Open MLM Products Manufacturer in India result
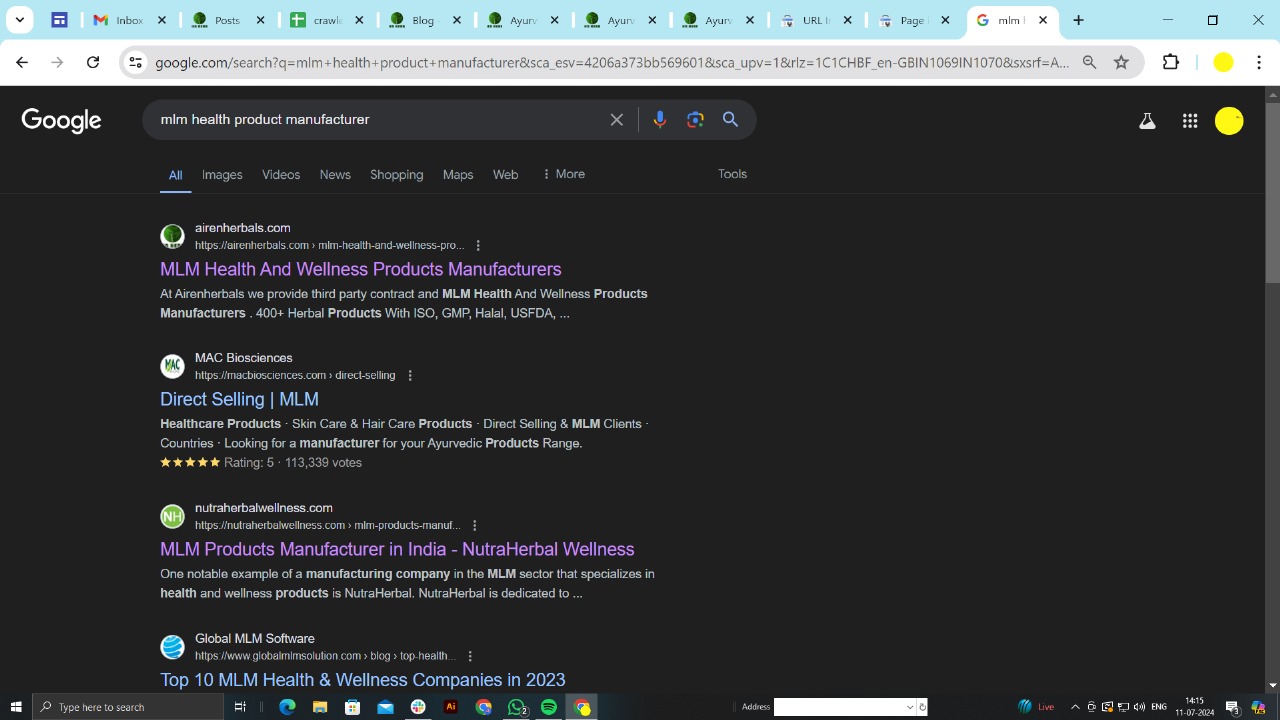The image size is (1280, 720). (x=397, y=549)
